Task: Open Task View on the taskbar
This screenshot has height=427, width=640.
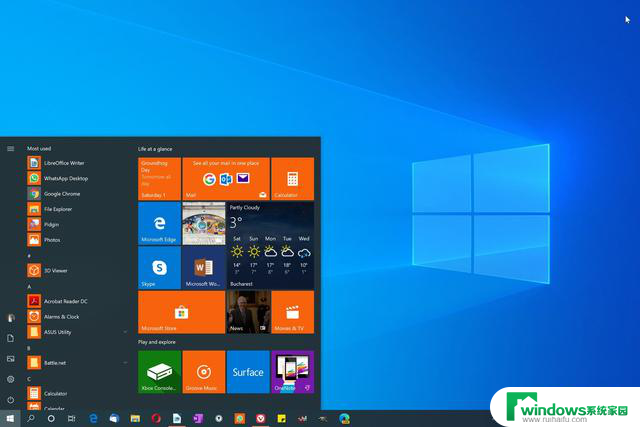Action: pyautogui.click(x=72, y=418)
